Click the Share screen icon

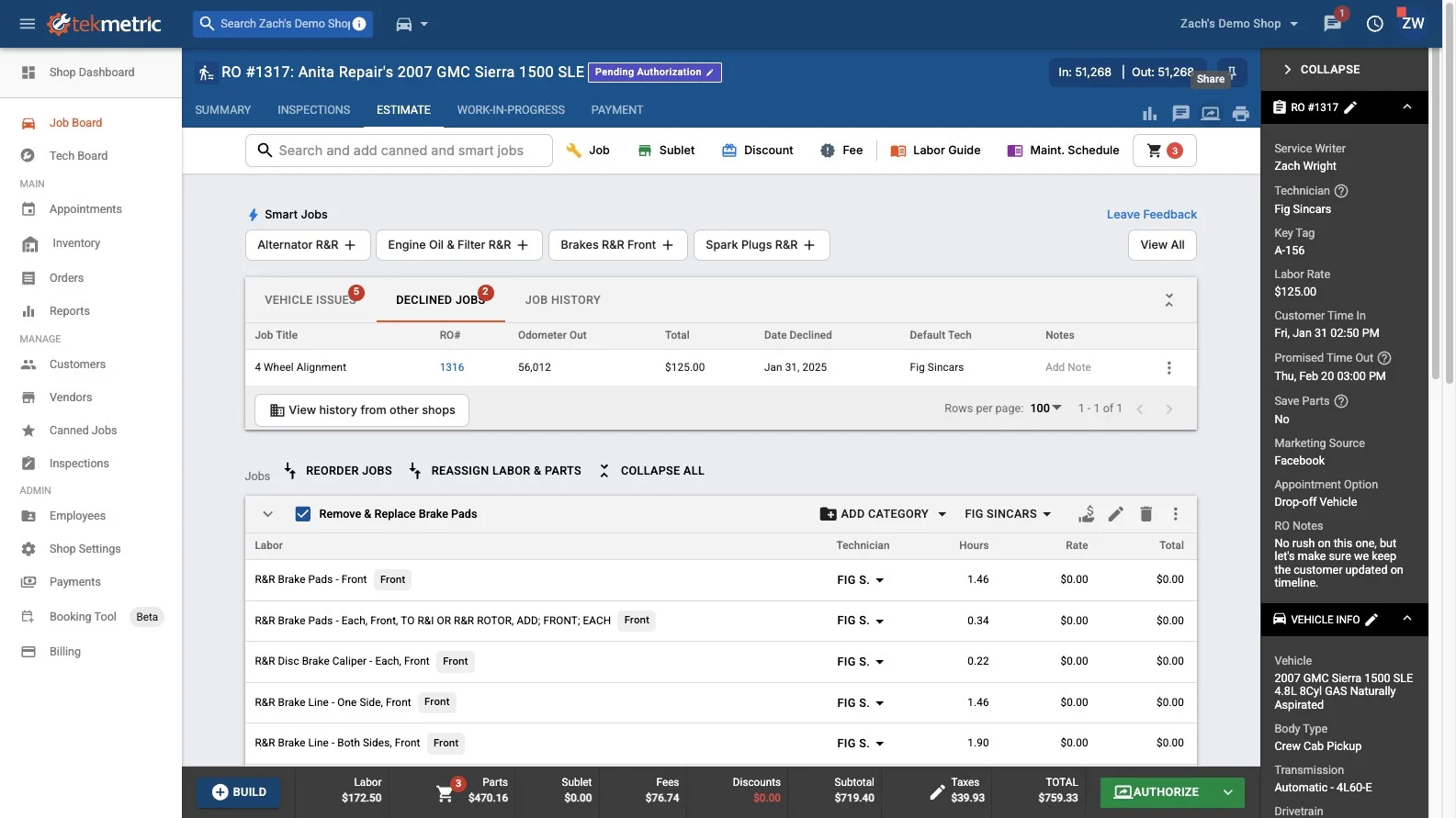point(1211,114)
